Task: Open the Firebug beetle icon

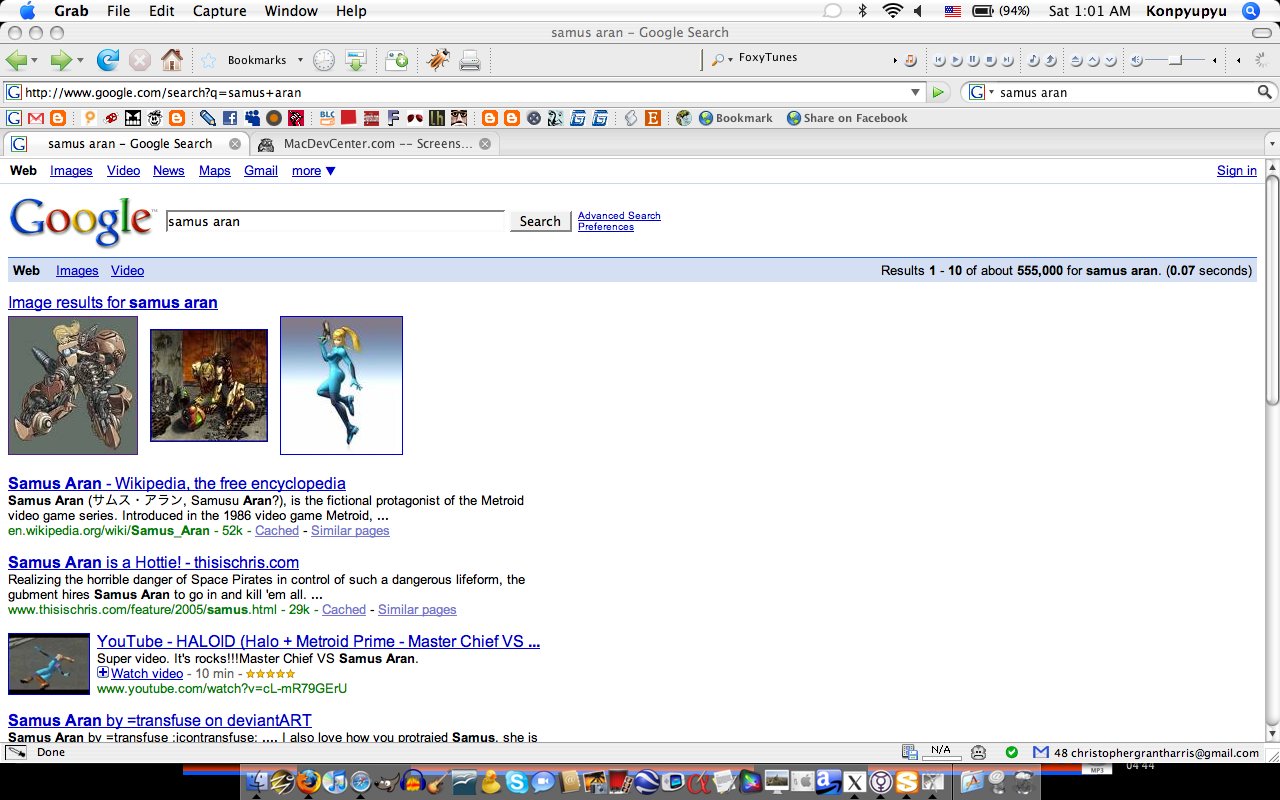Action: coord(438,60)
